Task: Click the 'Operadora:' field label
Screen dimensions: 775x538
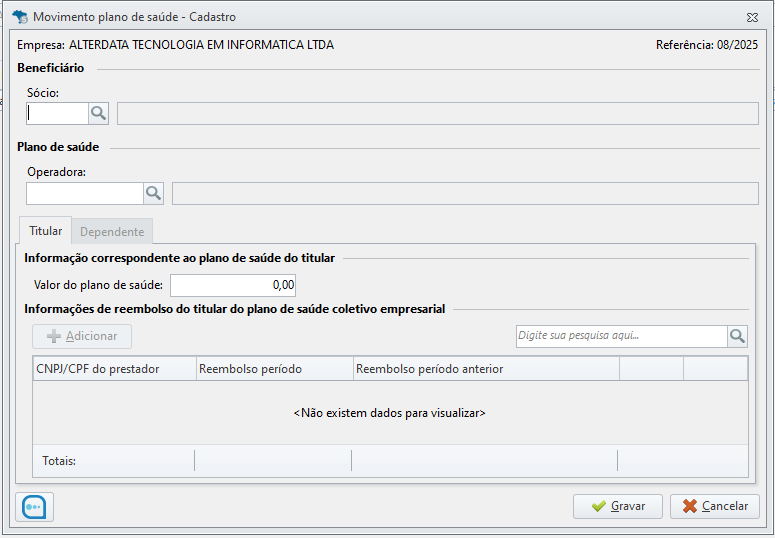Action: pyautogui.click(x=56, y=172)
